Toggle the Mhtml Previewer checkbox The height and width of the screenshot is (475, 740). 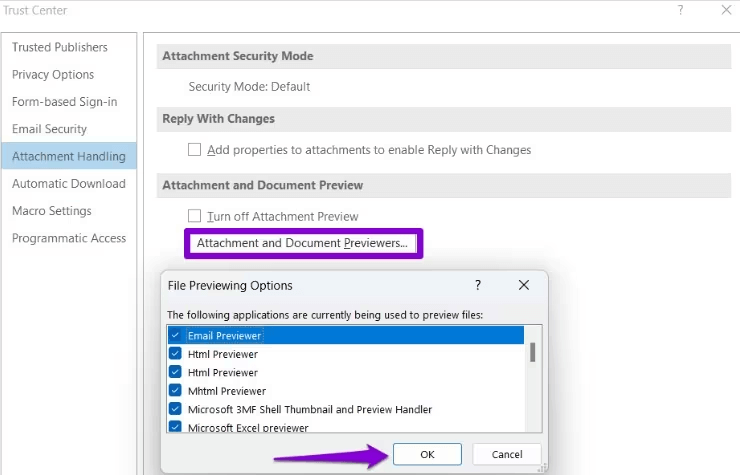pos(176,391)
